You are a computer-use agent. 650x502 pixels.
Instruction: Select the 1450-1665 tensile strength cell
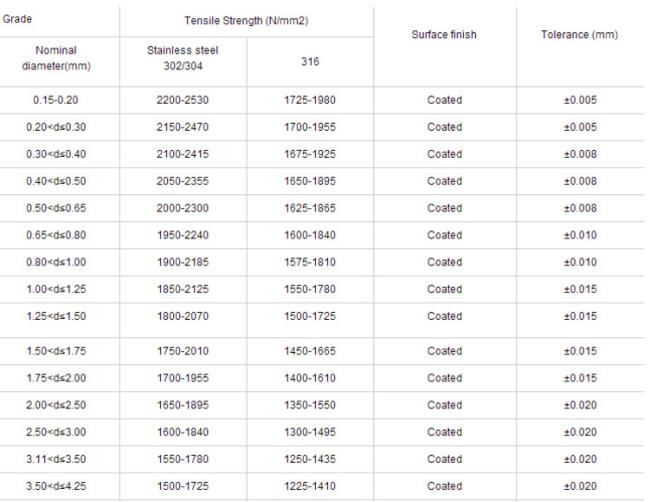310,351
